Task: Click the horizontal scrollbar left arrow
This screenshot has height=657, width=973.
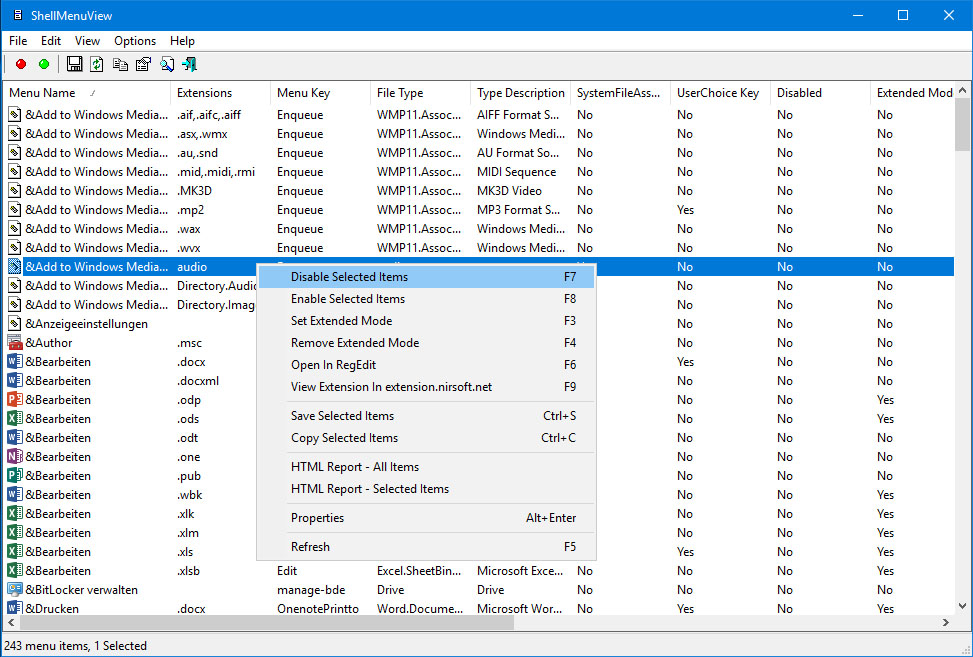Action: pyautogui.click(x=11, y=622)
